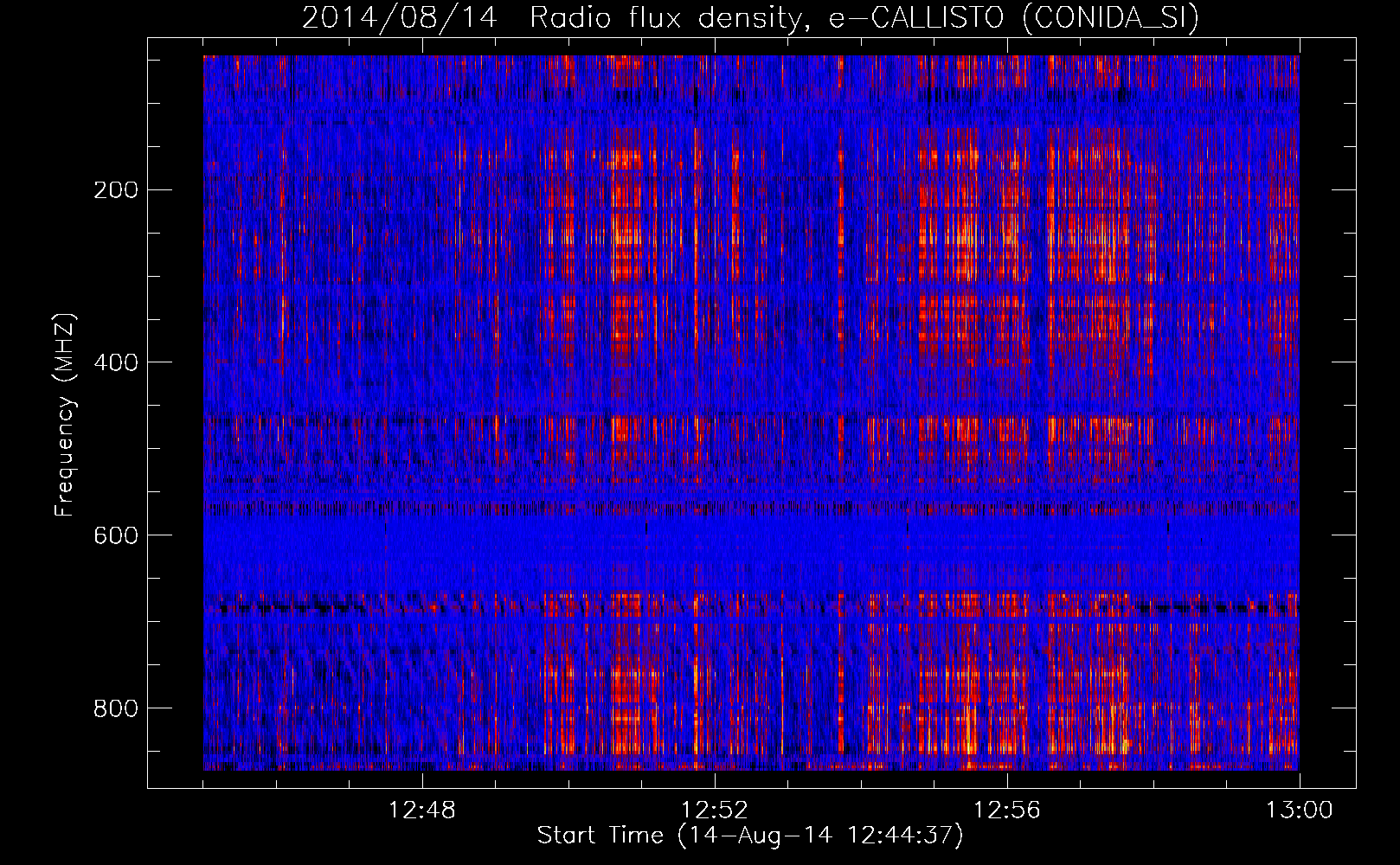The width and height of the screenshot is (1400, 865).
Task: Click the 12:52 time tick label
Action: pyautogui.click(x=715, y=811)
